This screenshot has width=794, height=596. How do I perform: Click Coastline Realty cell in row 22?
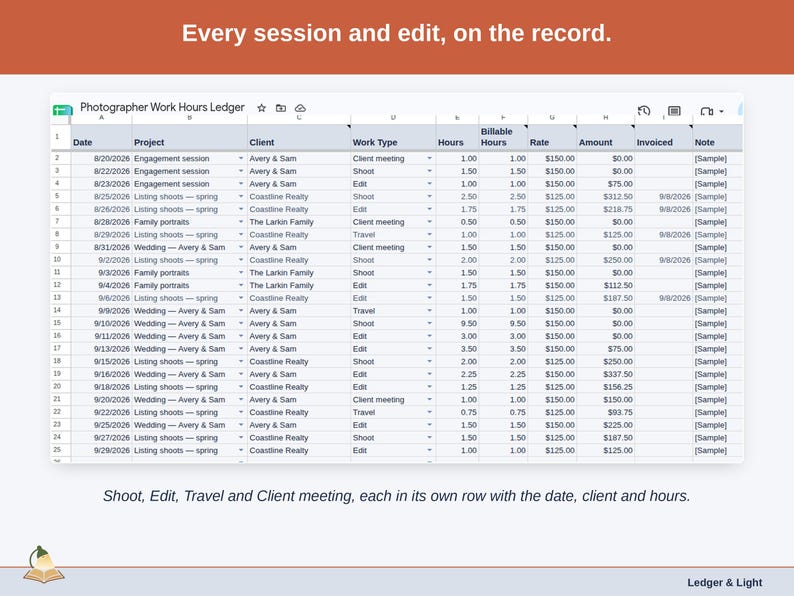tap(299, 412)
